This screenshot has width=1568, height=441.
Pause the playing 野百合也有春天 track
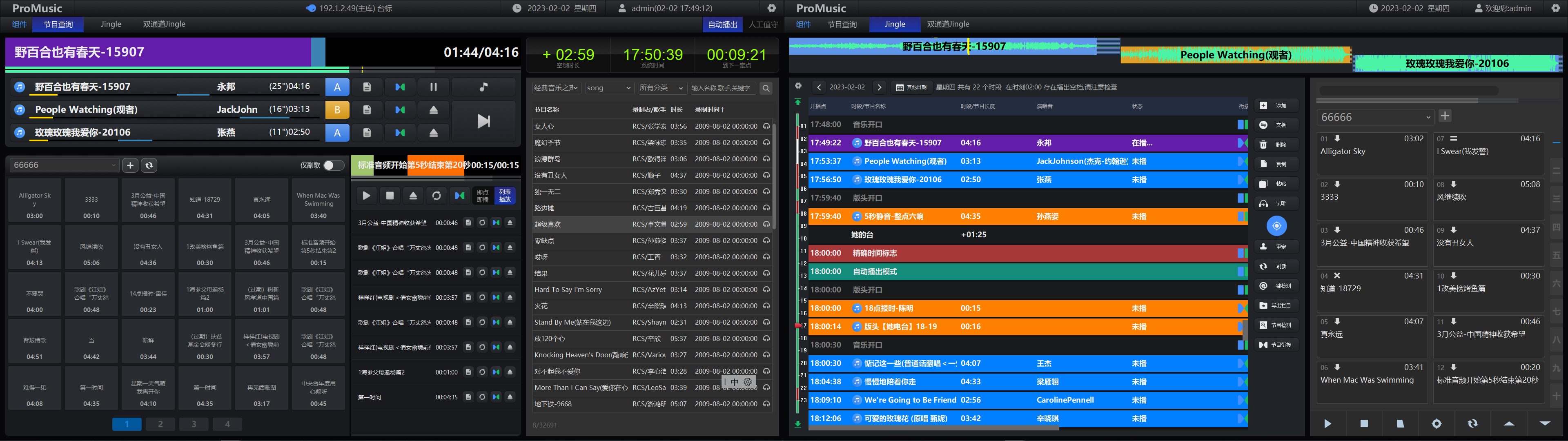pyautogui.click(x=433, y=87)
